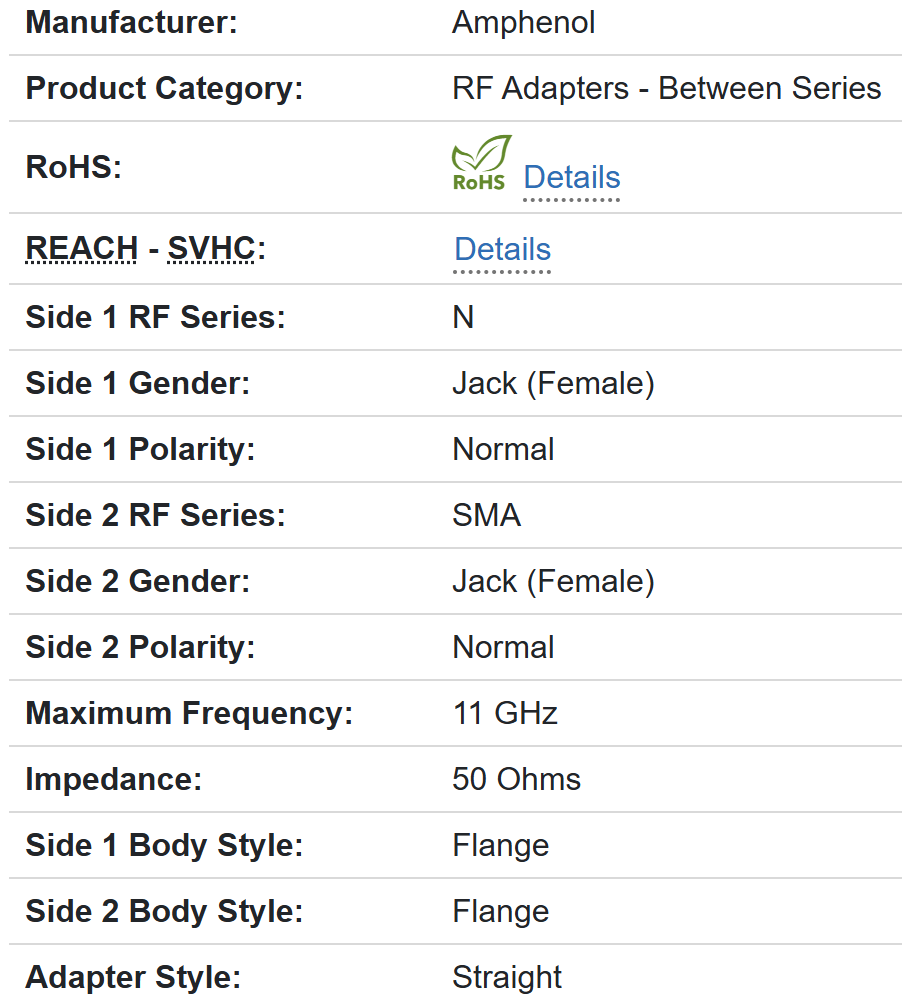Open the RoHS Details link
Image resolution: width=902 pixels, height=1008 pixels.
(571, 178)
